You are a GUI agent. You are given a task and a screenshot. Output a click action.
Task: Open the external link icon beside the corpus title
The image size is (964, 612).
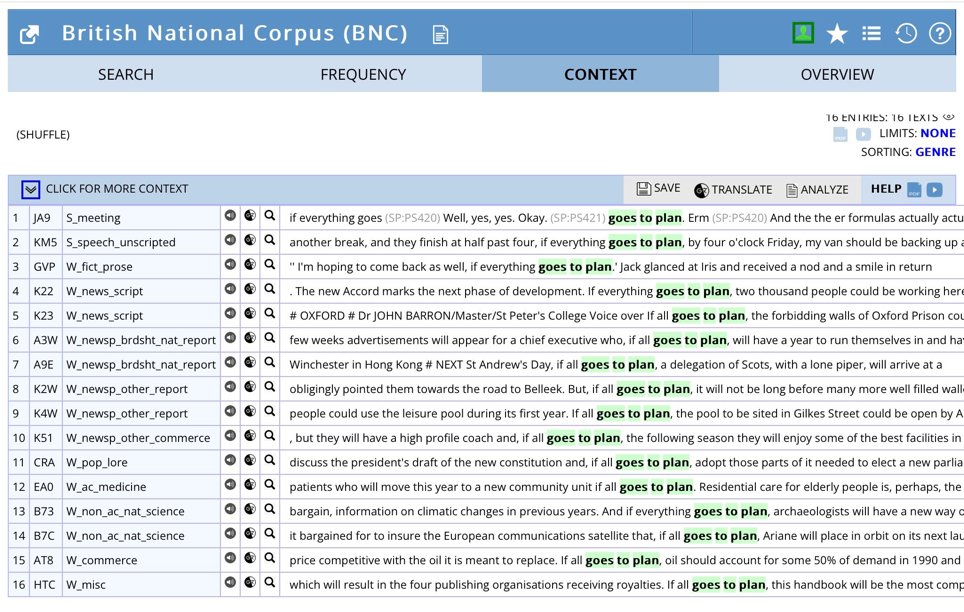tap(30, 34)
